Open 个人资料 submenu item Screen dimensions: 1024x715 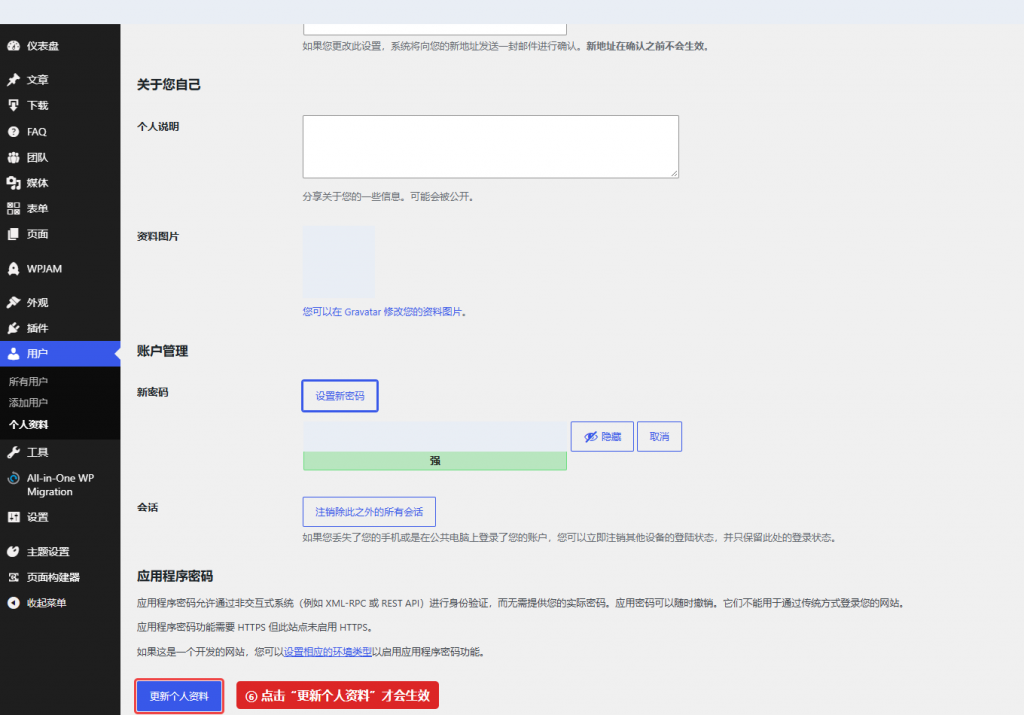point(29,424)
